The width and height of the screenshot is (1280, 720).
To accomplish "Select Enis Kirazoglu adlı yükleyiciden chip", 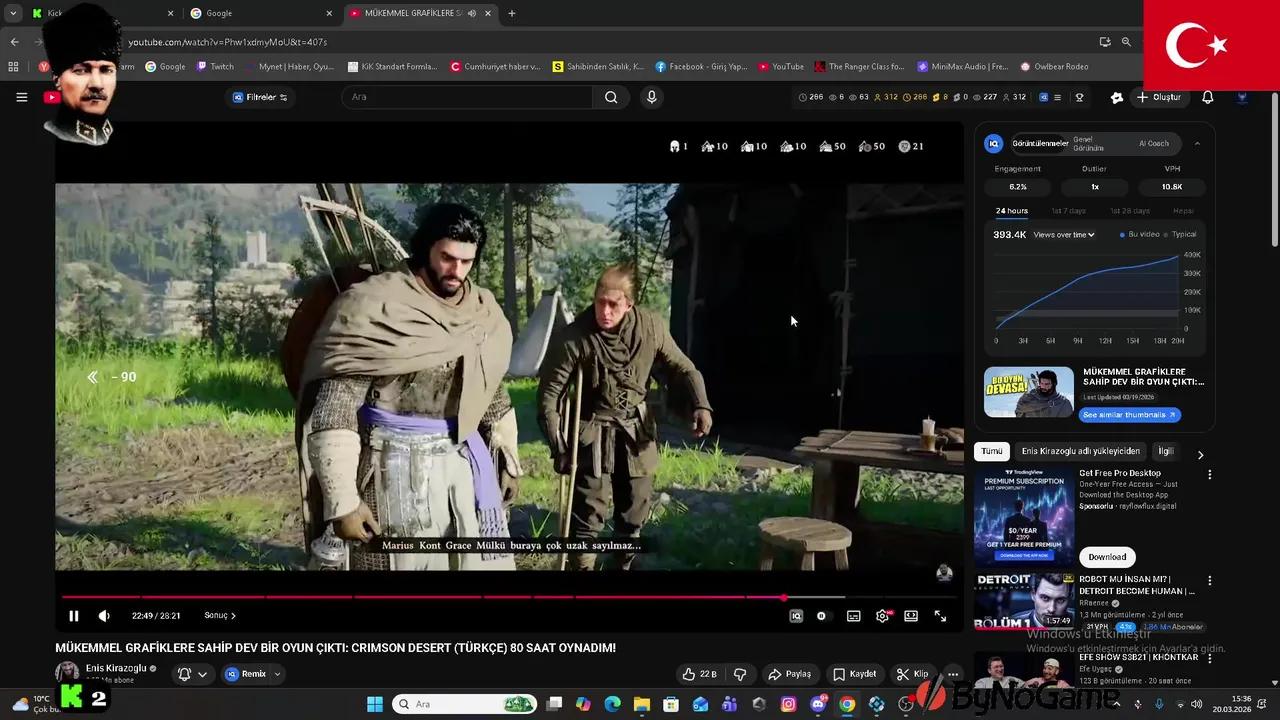I will coord(1080,451).
